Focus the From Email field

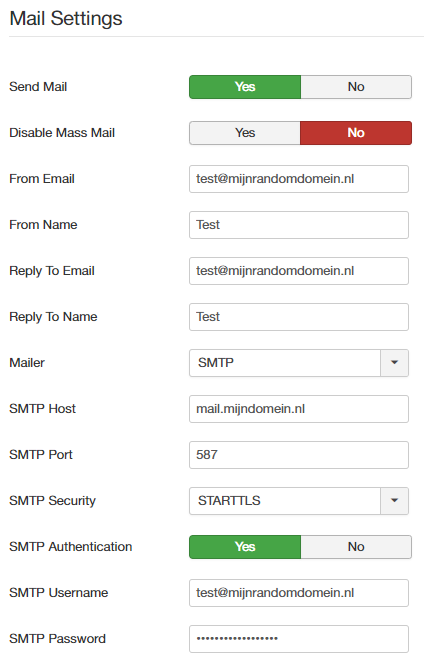pyautogui.click(x=299, y=179)
